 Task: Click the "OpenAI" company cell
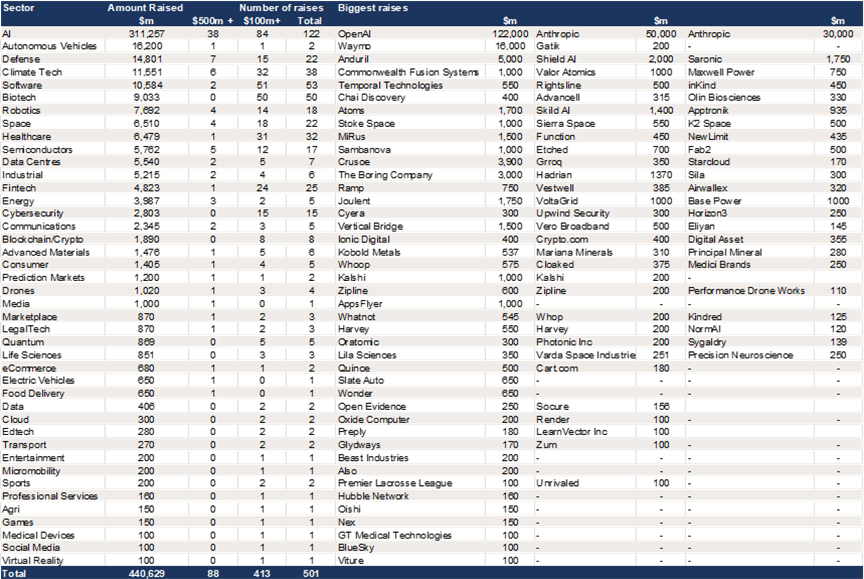pyautogui.click(x=354, y=34)
